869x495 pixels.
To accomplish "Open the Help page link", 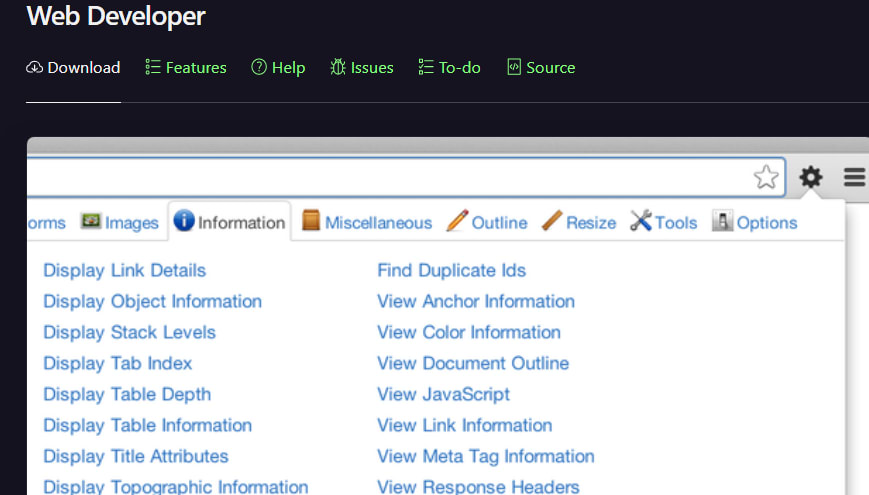I will click(278, 68).
